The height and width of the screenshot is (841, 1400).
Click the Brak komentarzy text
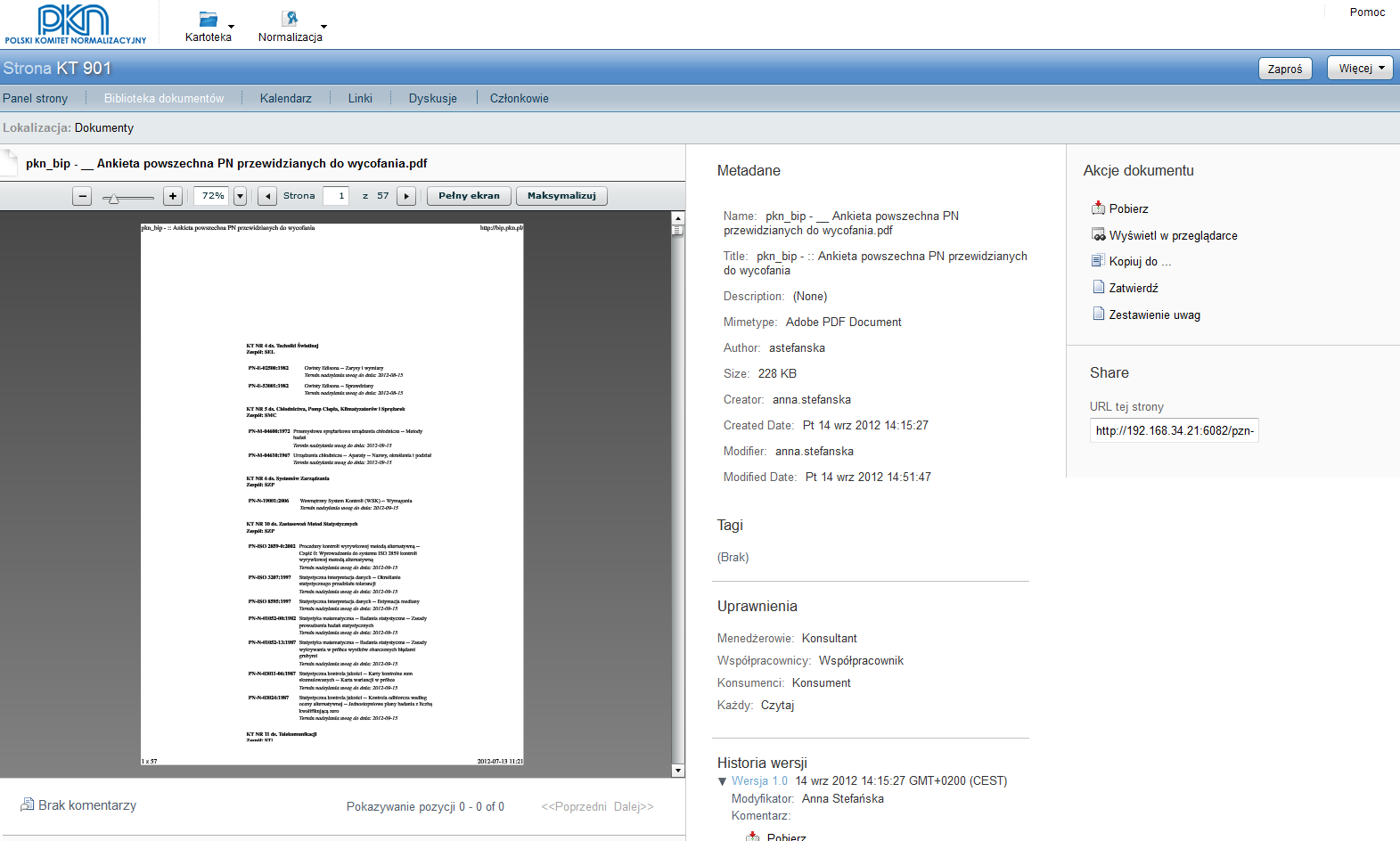tap(87, 805)
